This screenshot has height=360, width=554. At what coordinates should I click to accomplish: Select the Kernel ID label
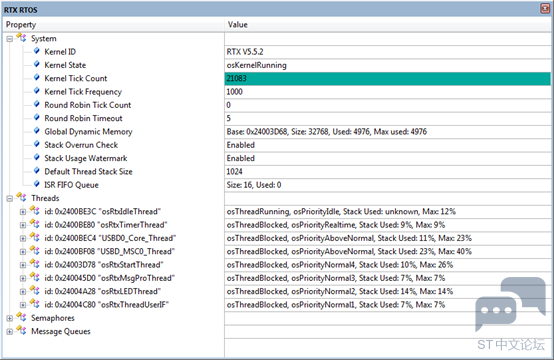60,52
